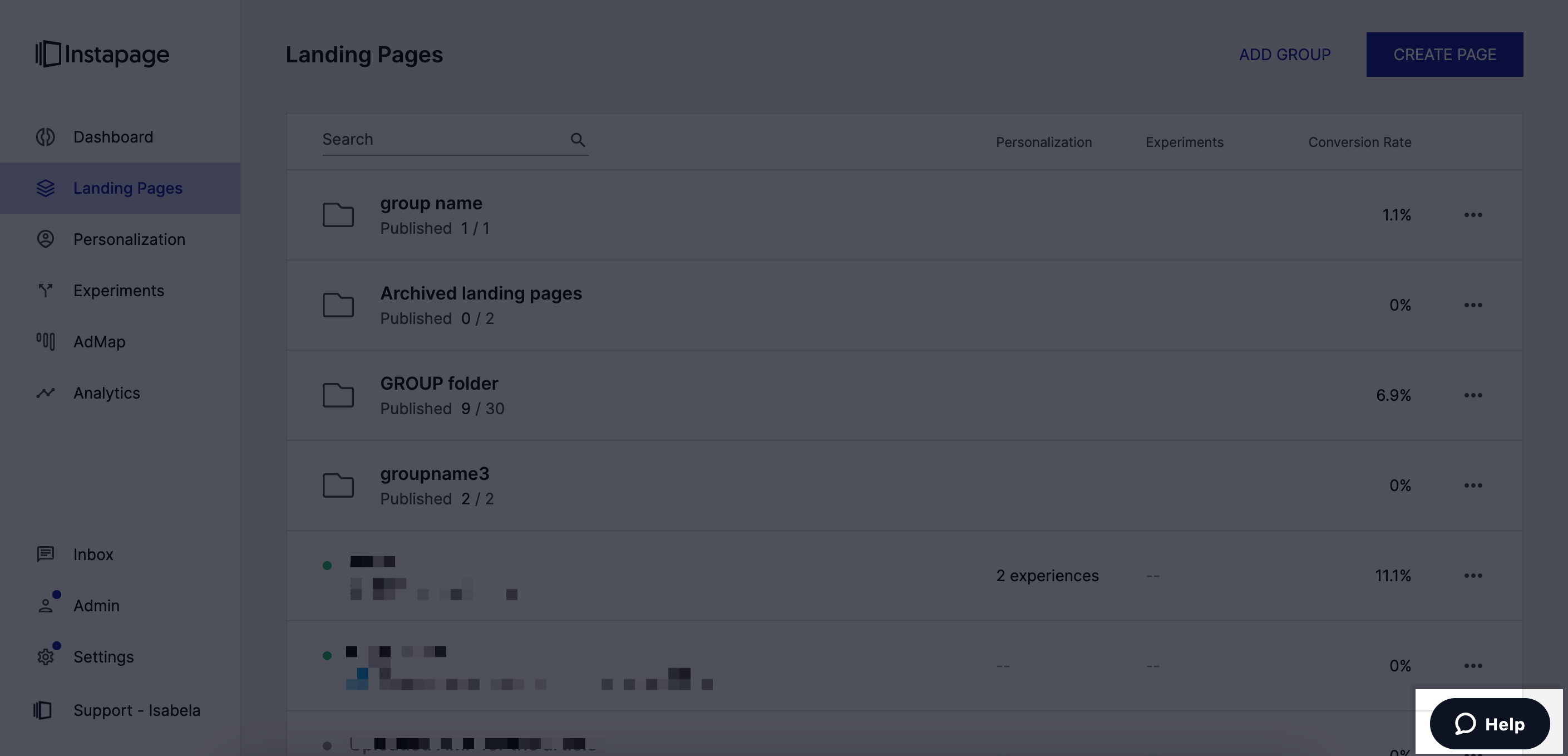Open more options for GROUP folder row

click(x=1473, y=395)
